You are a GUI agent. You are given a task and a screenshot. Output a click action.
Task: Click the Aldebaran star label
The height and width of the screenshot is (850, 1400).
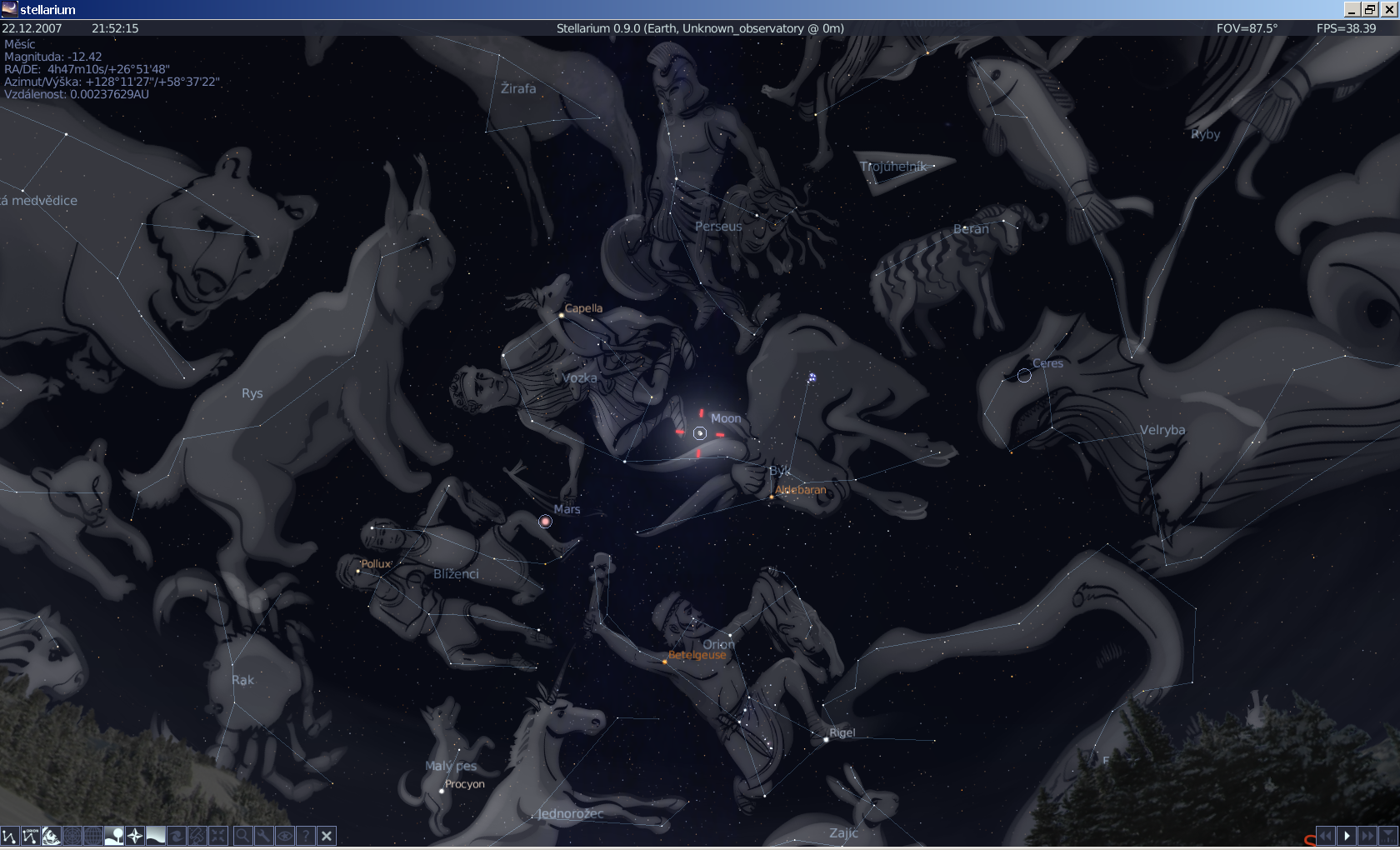(x=801, y=490)
